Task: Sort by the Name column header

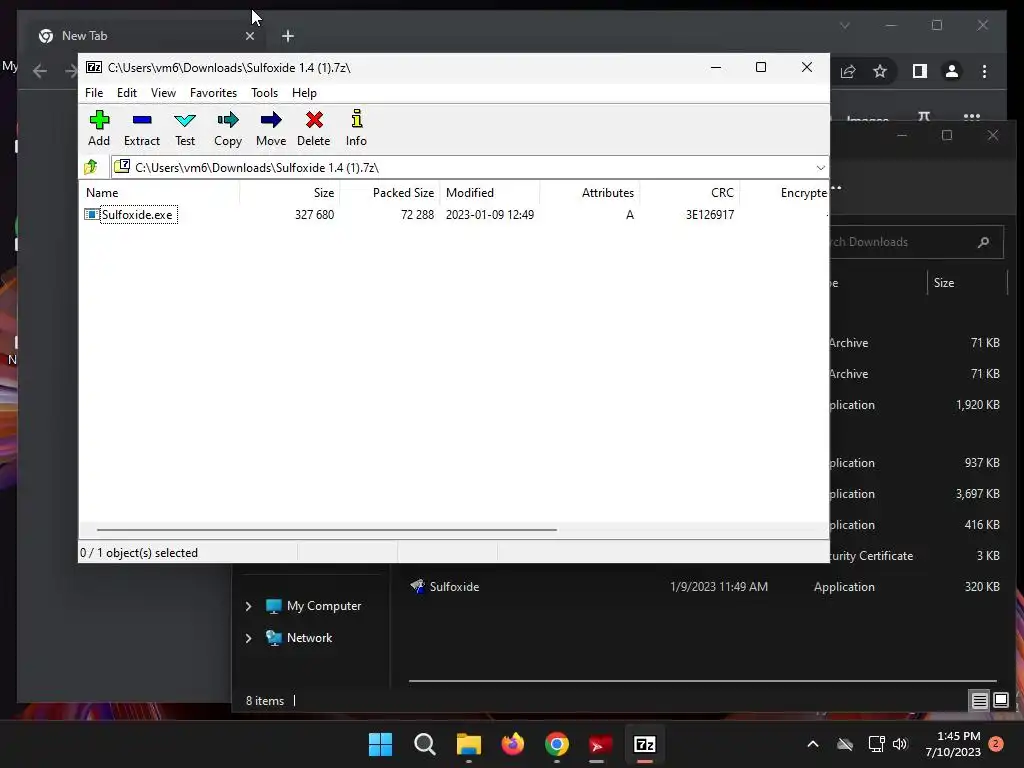Action: [103, 193]
